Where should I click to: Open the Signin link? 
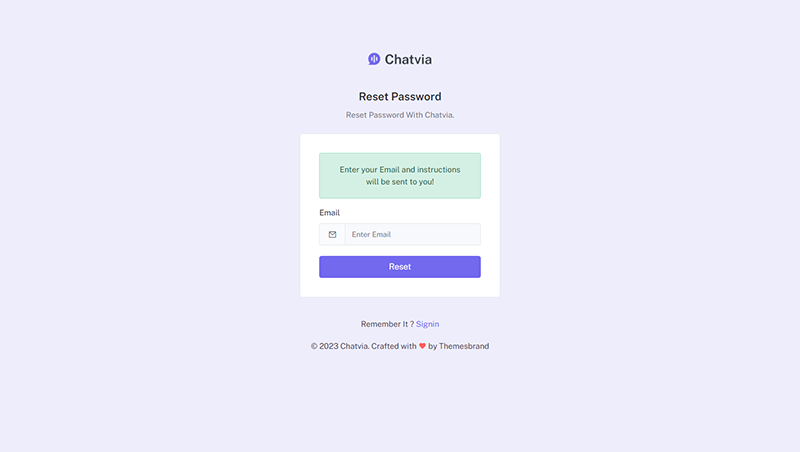click(x=427, y=324)
